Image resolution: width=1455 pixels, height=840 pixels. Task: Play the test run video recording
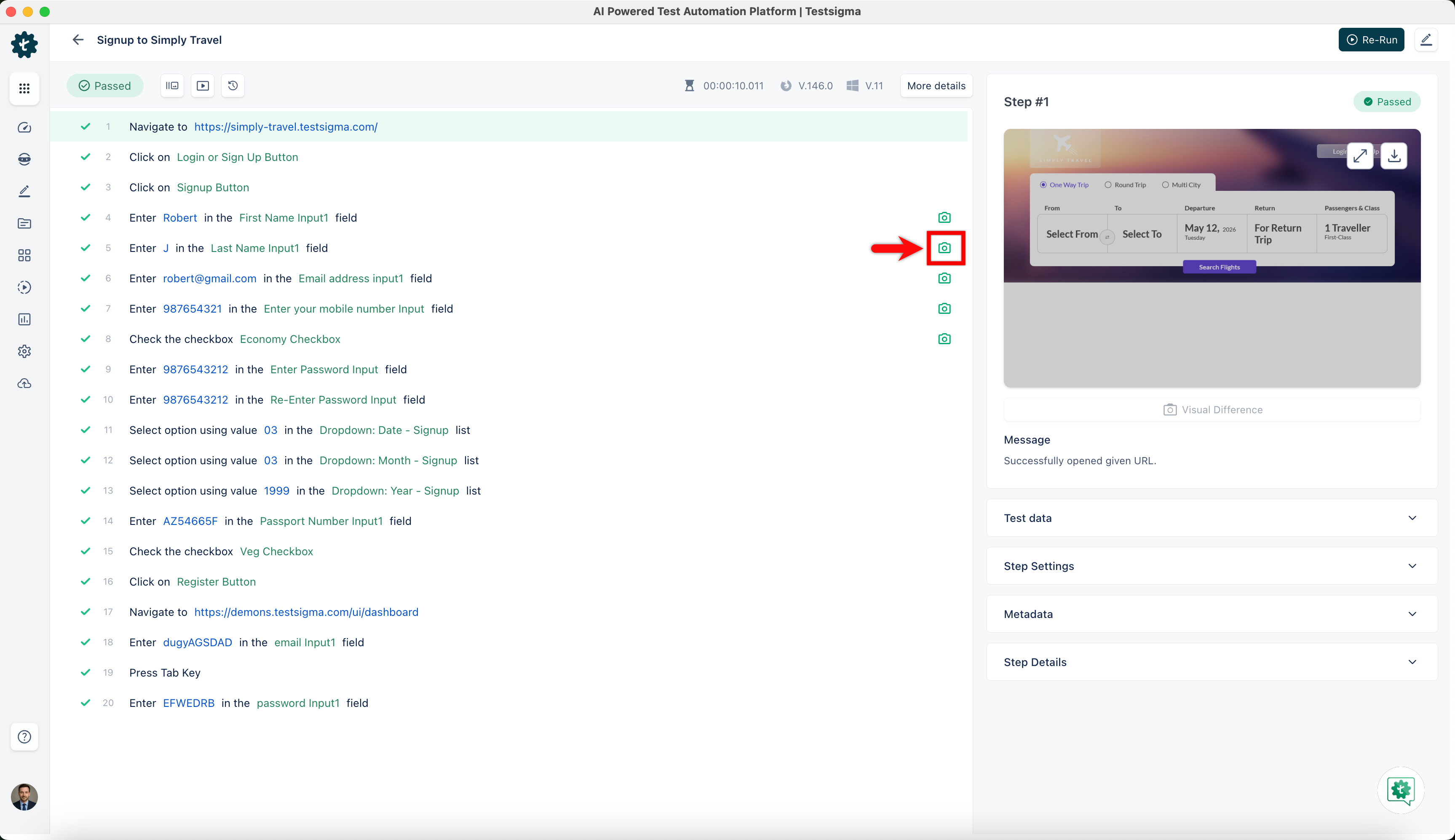203,86
